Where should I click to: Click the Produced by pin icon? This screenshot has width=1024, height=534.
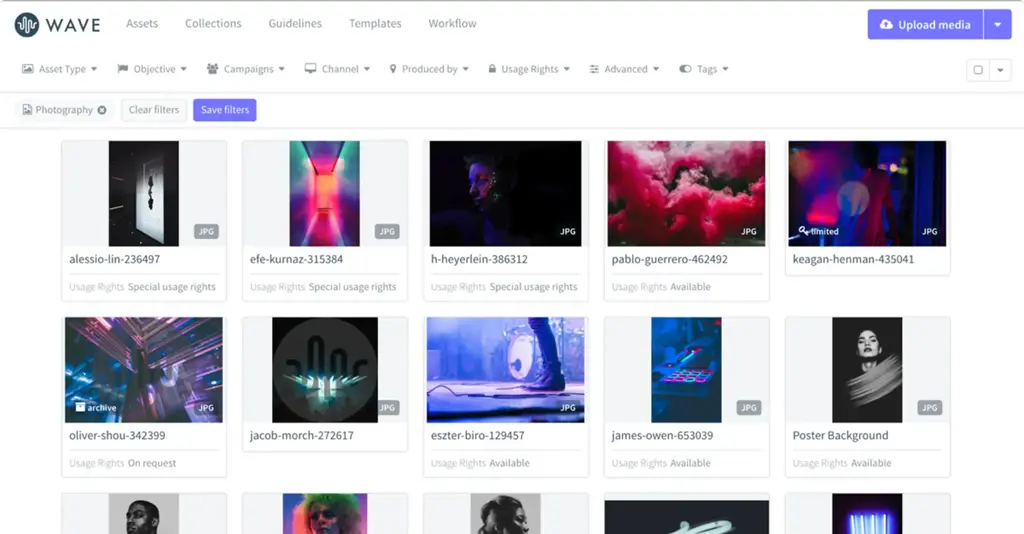(392, 69)
